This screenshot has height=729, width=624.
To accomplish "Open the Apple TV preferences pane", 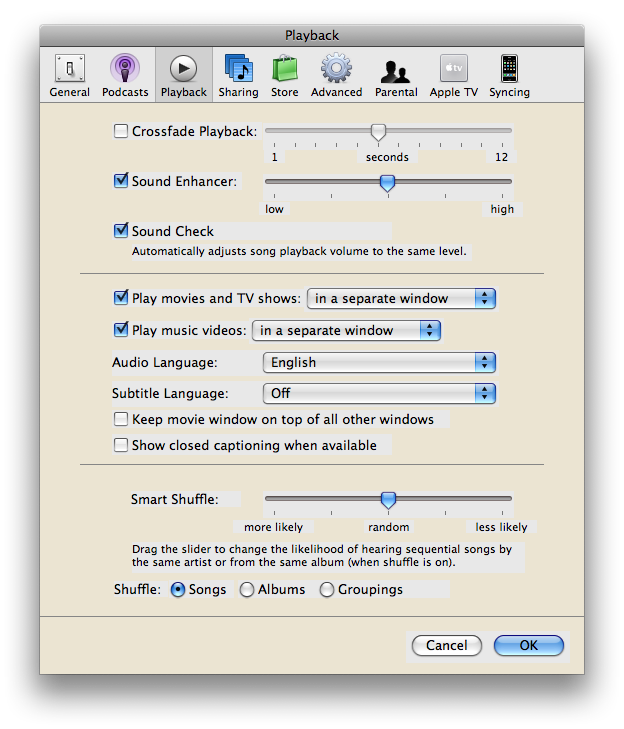I will point(454,75).
